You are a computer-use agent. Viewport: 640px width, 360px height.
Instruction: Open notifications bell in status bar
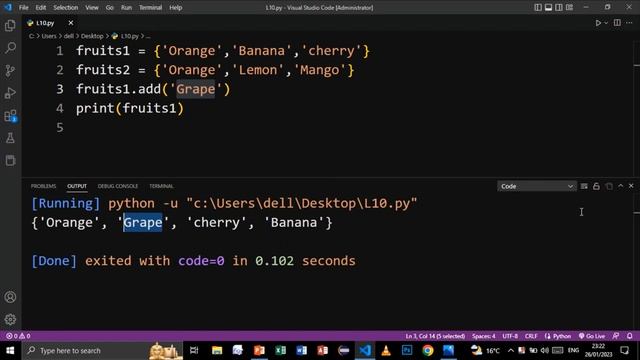[629, 336]
